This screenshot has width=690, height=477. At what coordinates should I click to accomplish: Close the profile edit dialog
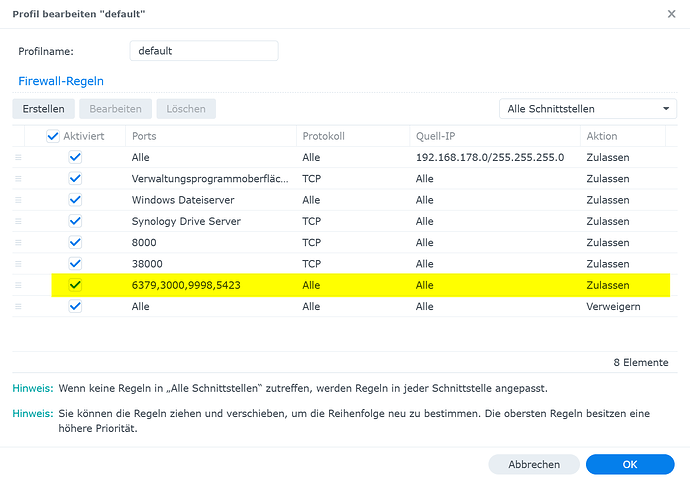(670, 14)
